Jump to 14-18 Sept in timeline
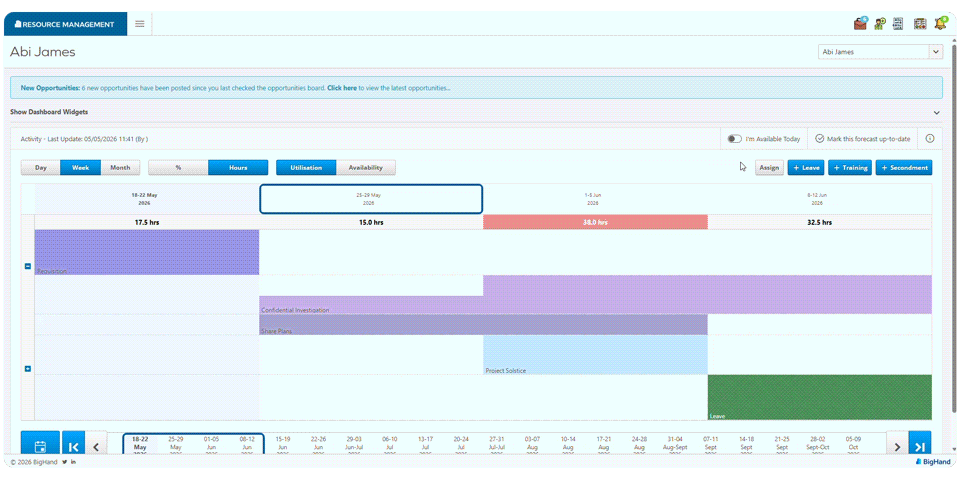Screen dimensions: 960x480 (746, 446)
